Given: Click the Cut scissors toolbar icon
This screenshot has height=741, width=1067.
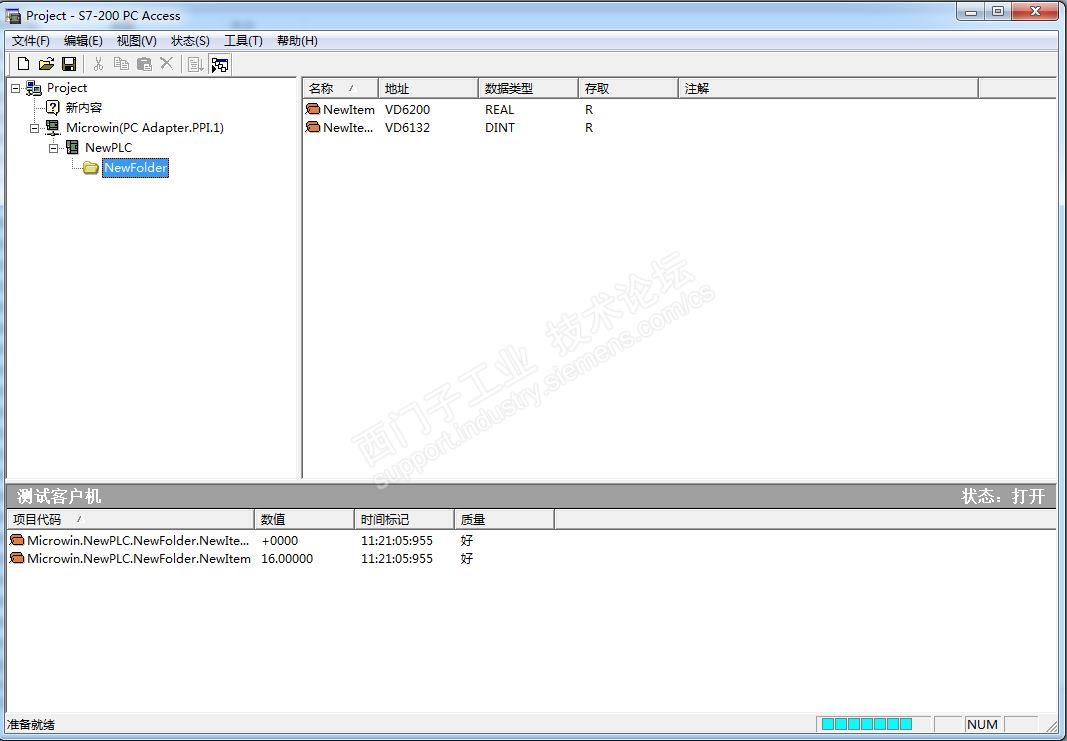Looking at the screenshot, I should (98, 64).
